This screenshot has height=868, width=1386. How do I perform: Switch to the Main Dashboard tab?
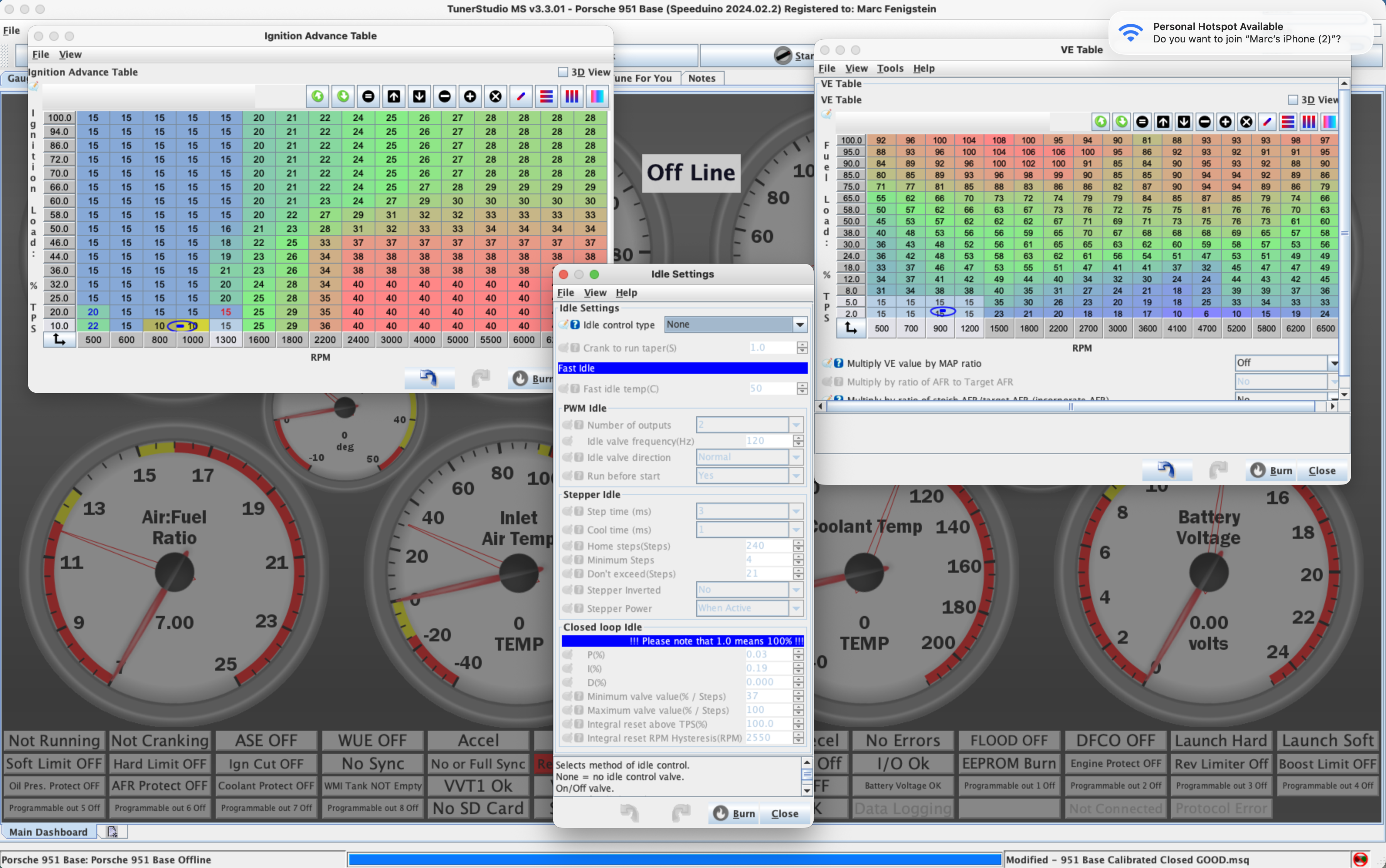[49, 831]
